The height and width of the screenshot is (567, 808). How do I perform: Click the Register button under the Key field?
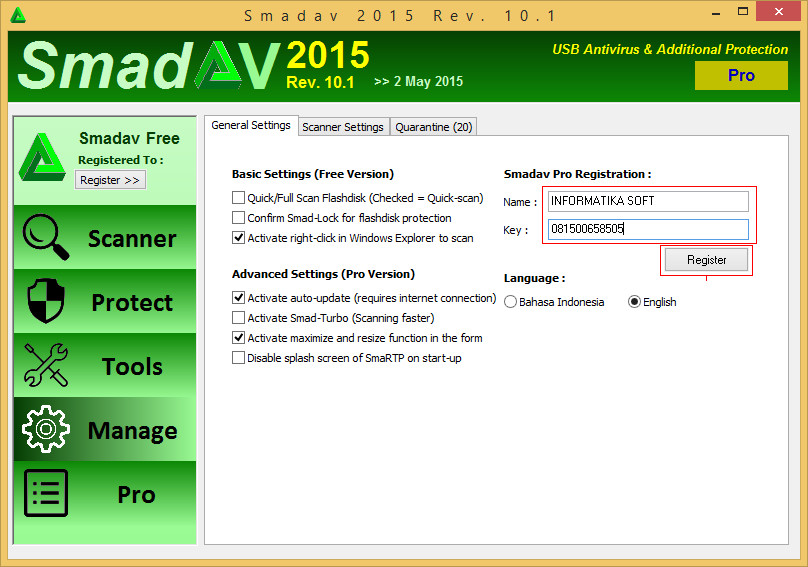(x=706, y=260)
